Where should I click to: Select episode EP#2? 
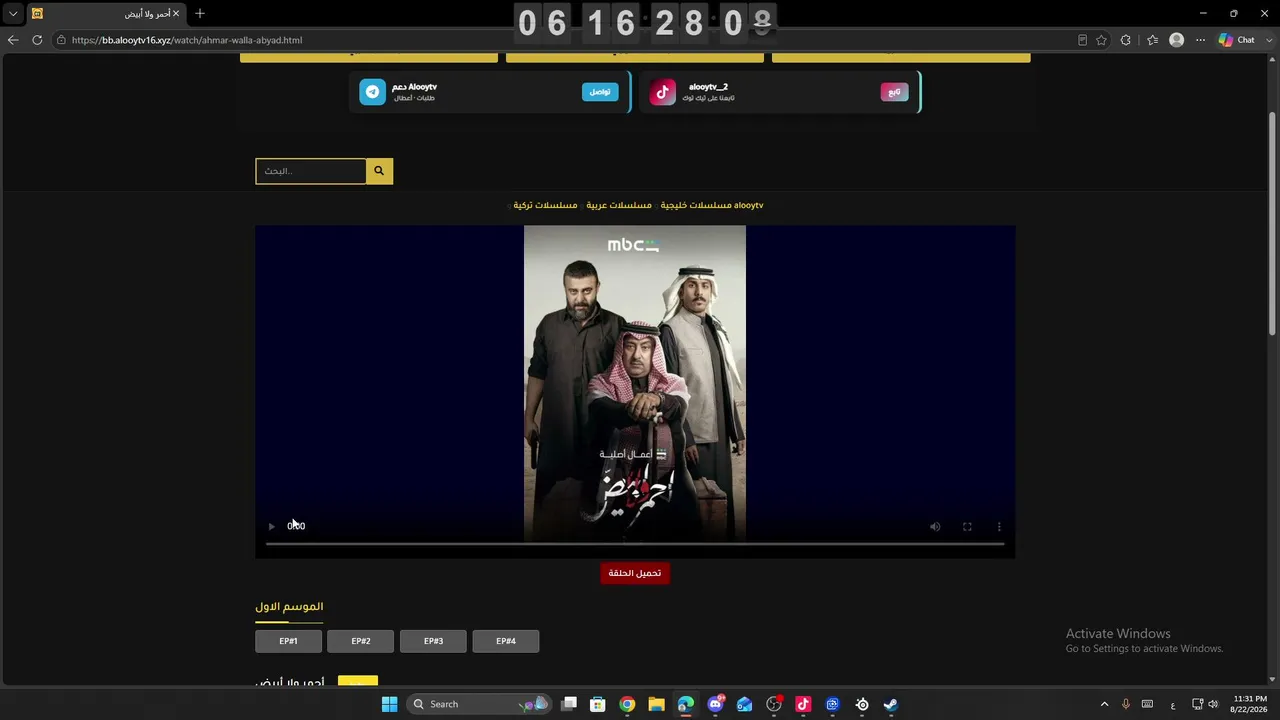361,641
